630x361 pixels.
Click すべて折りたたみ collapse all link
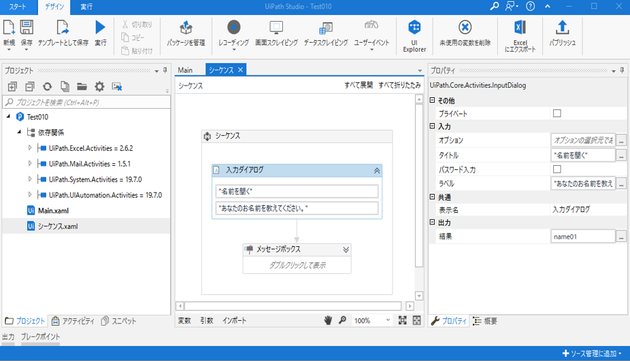[x=399, y=85]
